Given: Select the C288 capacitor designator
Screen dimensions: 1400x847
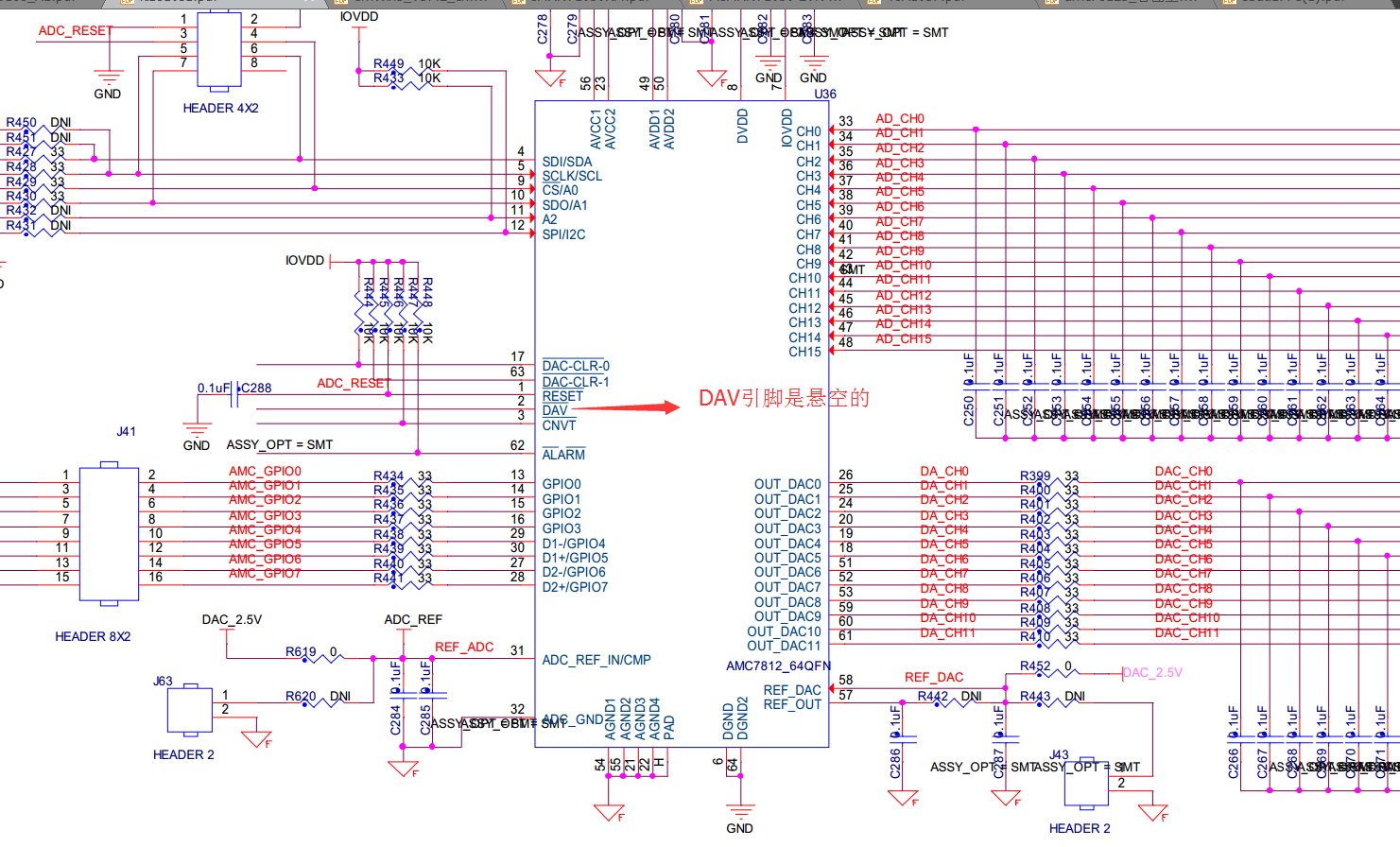Looking at the screenshot, I should pyautogui.click(x=256, y=389).
